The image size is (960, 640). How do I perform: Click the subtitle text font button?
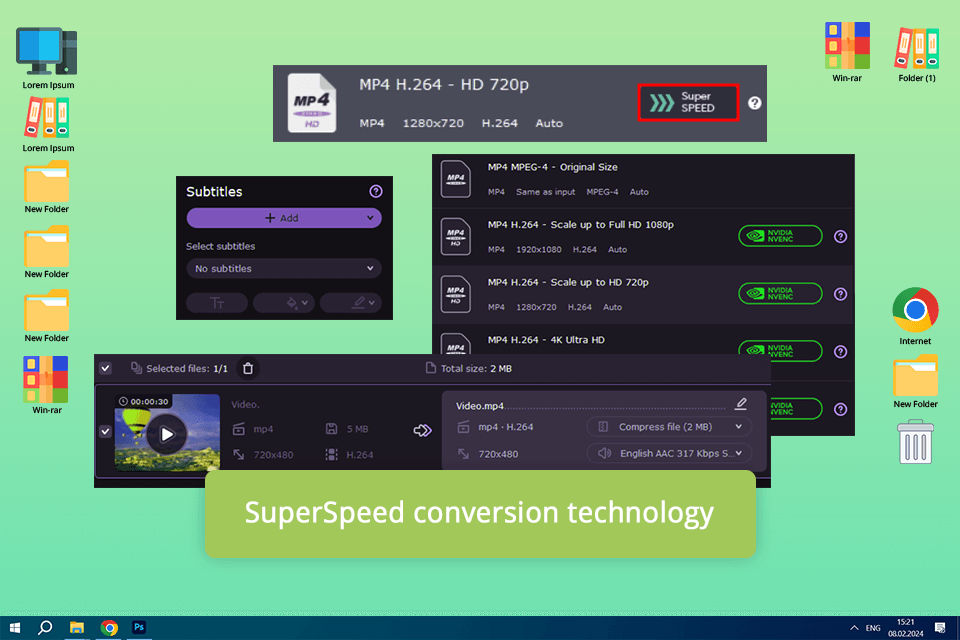[217, 303]
